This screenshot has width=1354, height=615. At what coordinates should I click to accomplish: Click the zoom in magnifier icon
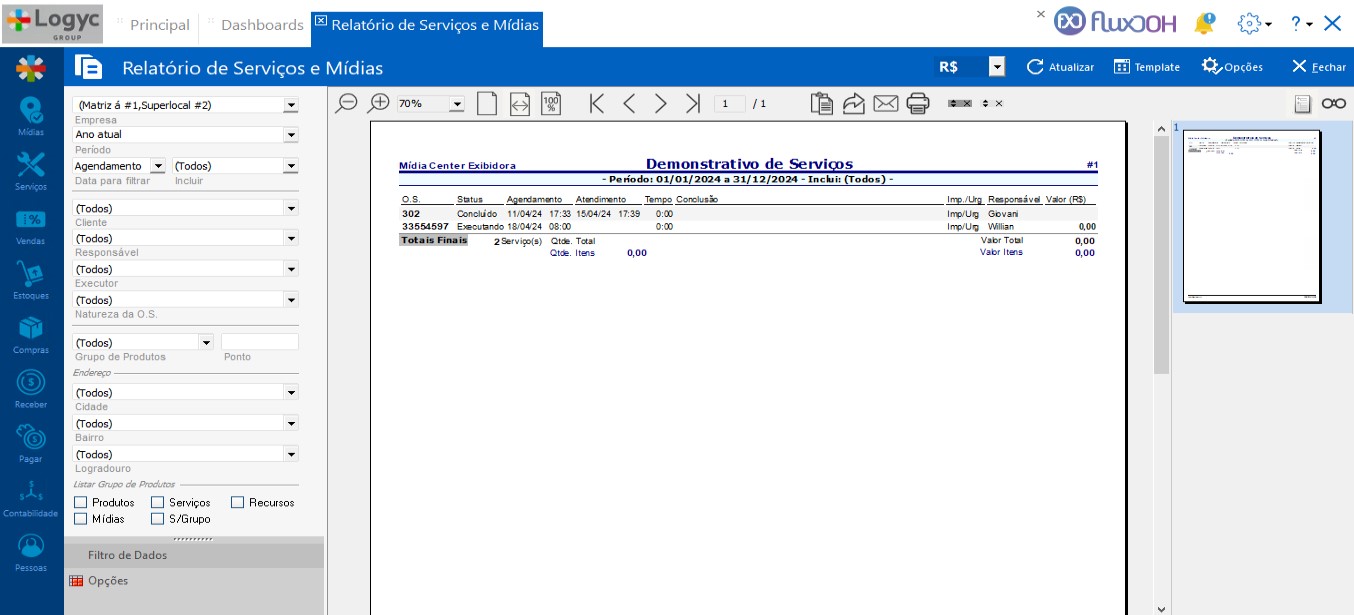379,103
